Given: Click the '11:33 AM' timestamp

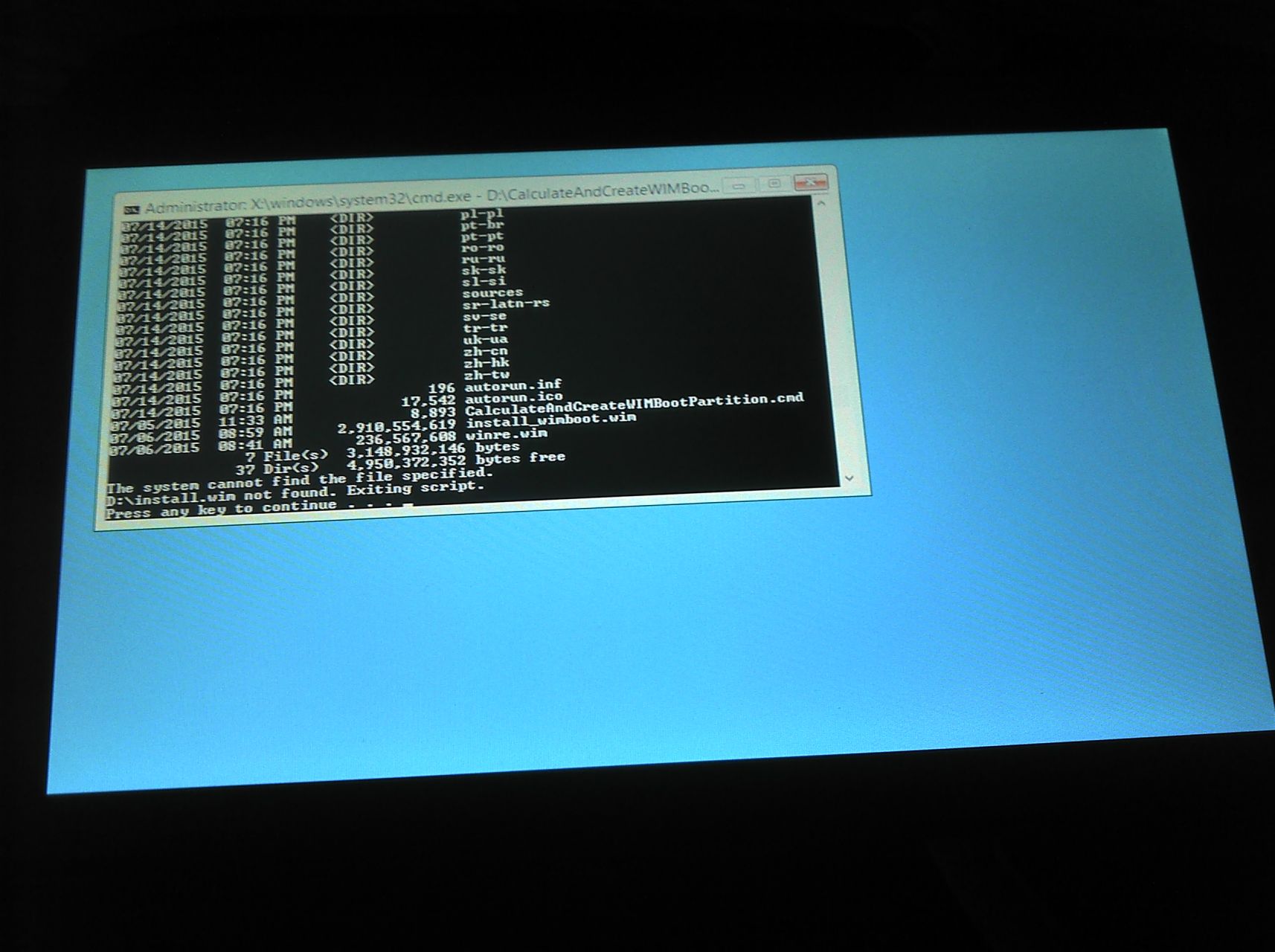Looking at the screenshot, I should point(254,420).
